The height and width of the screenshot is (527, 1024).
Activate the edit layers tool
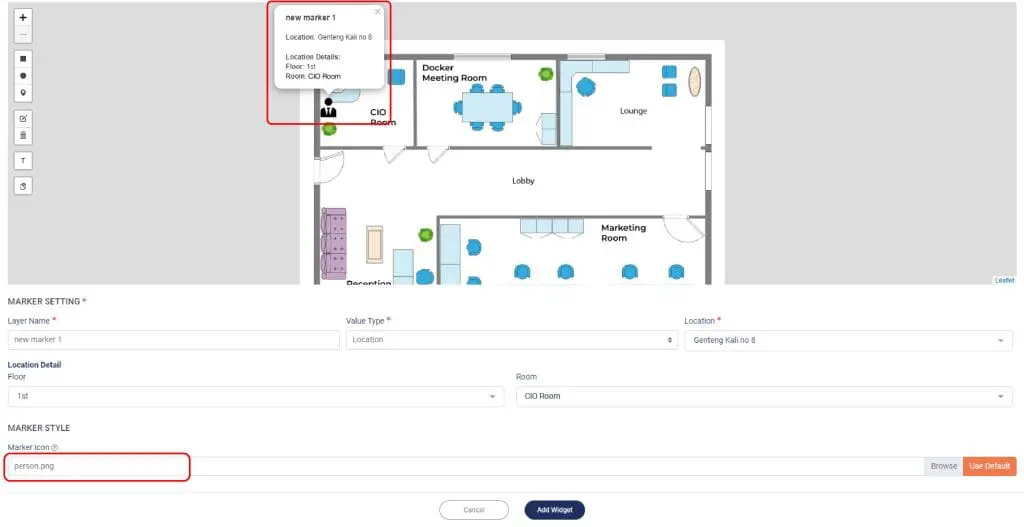(24, 118)
